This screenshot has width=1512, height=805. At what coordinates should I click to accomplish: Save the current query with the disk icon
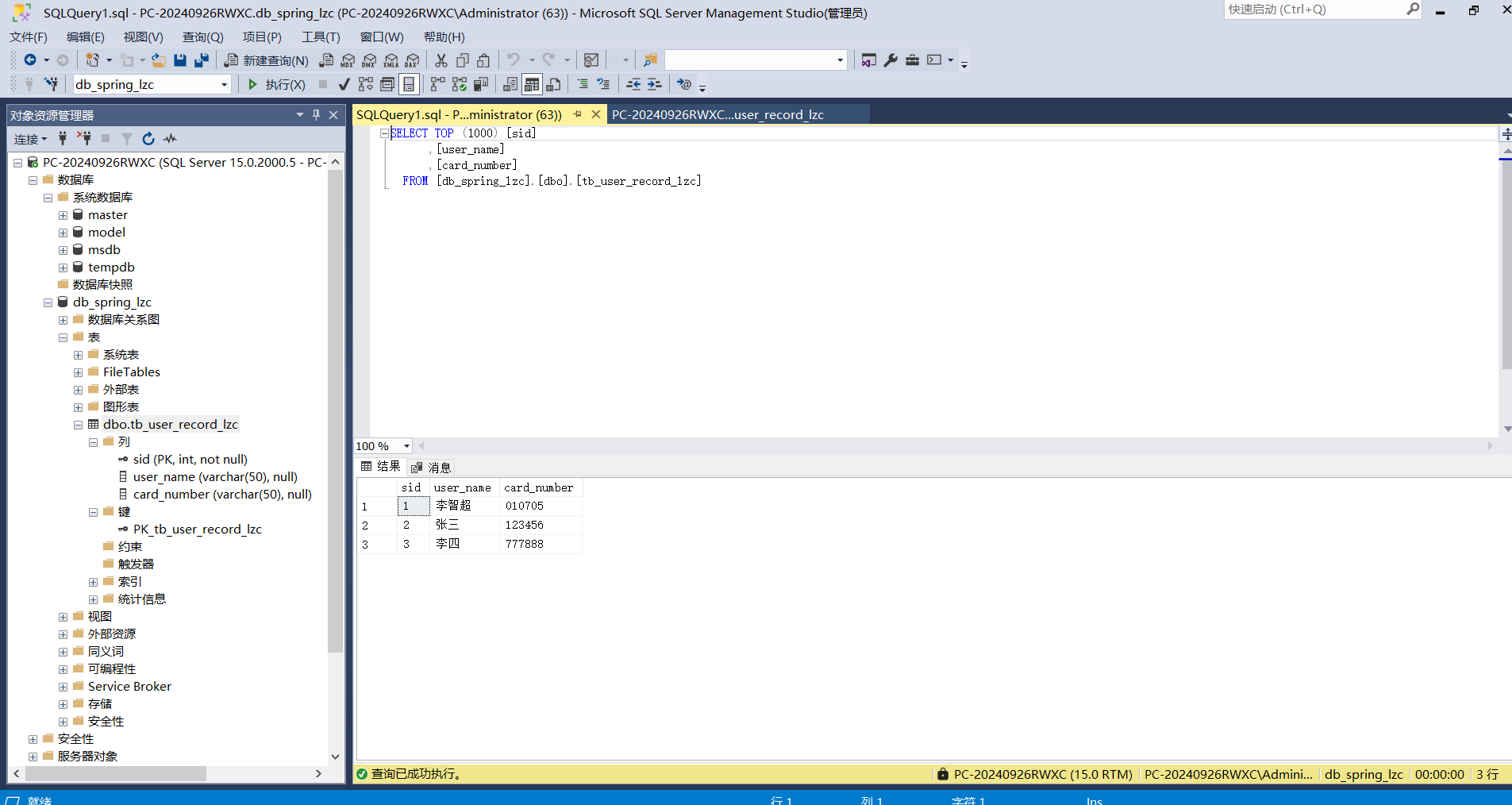click(x=180, y=60)
